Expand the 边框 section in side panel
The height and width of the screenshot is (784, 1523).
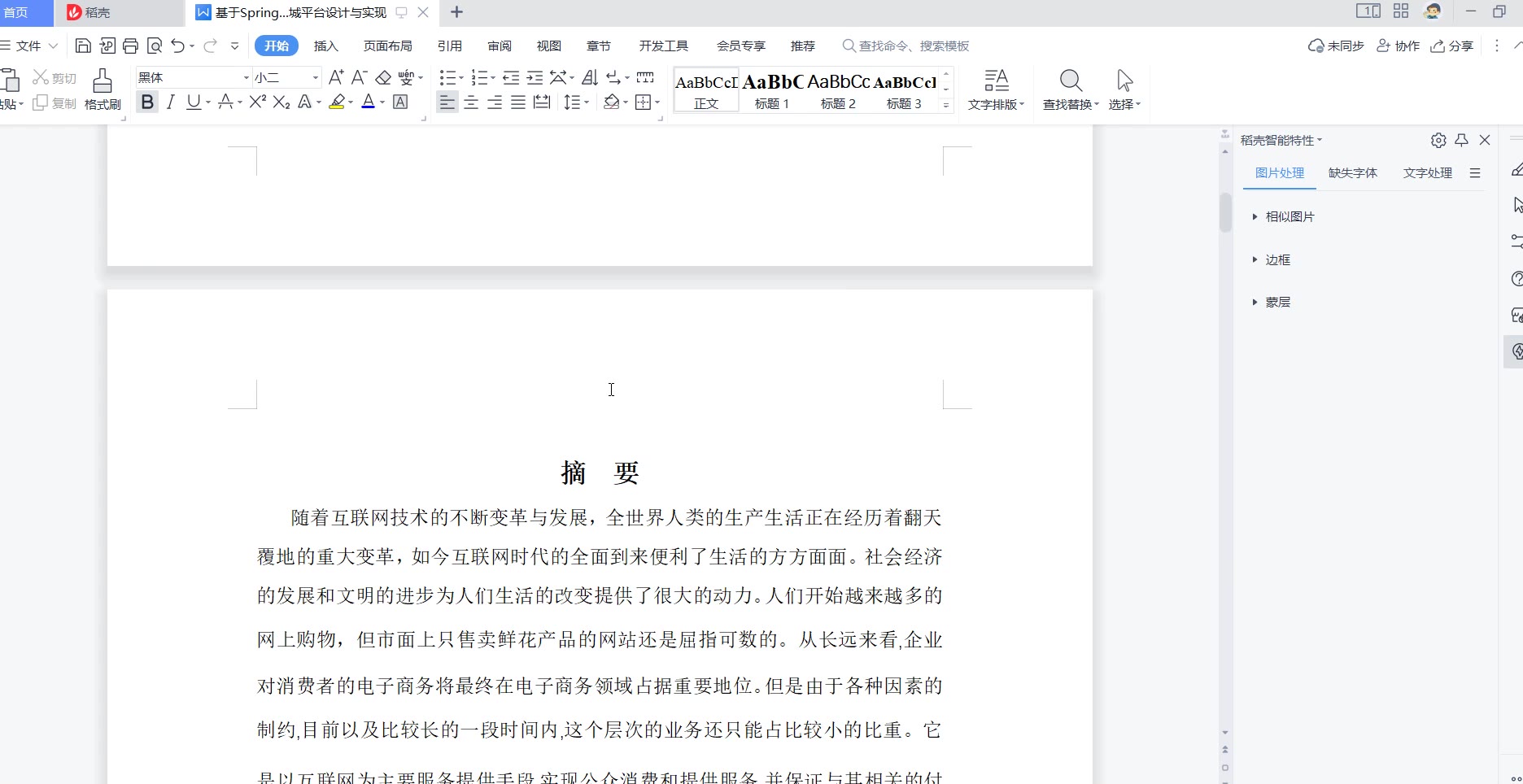[1277, 259]
